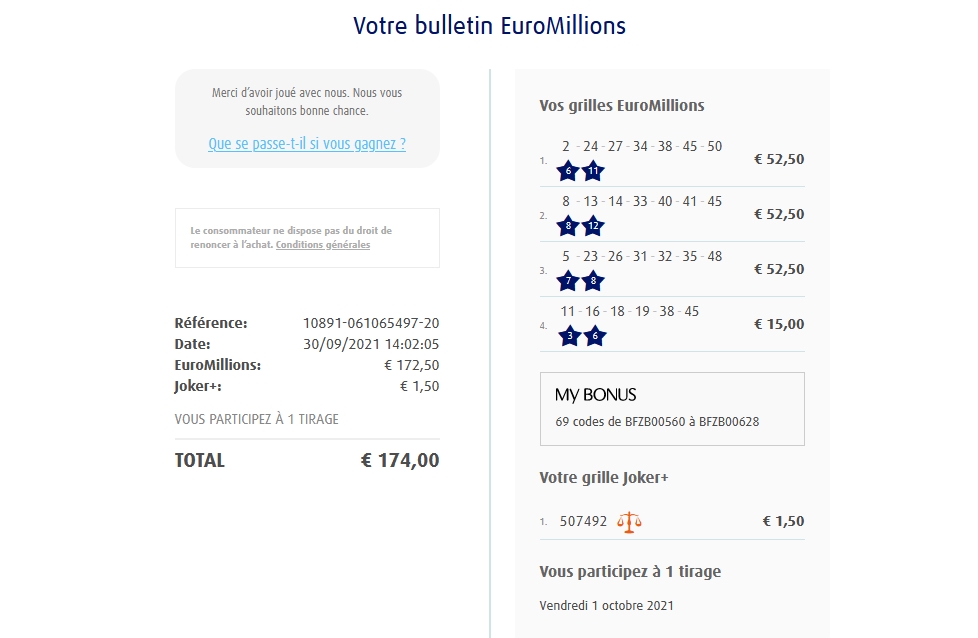Click the Joker+ number 507492
This screenshot has height=638, width=978.
tap(583, 521)
